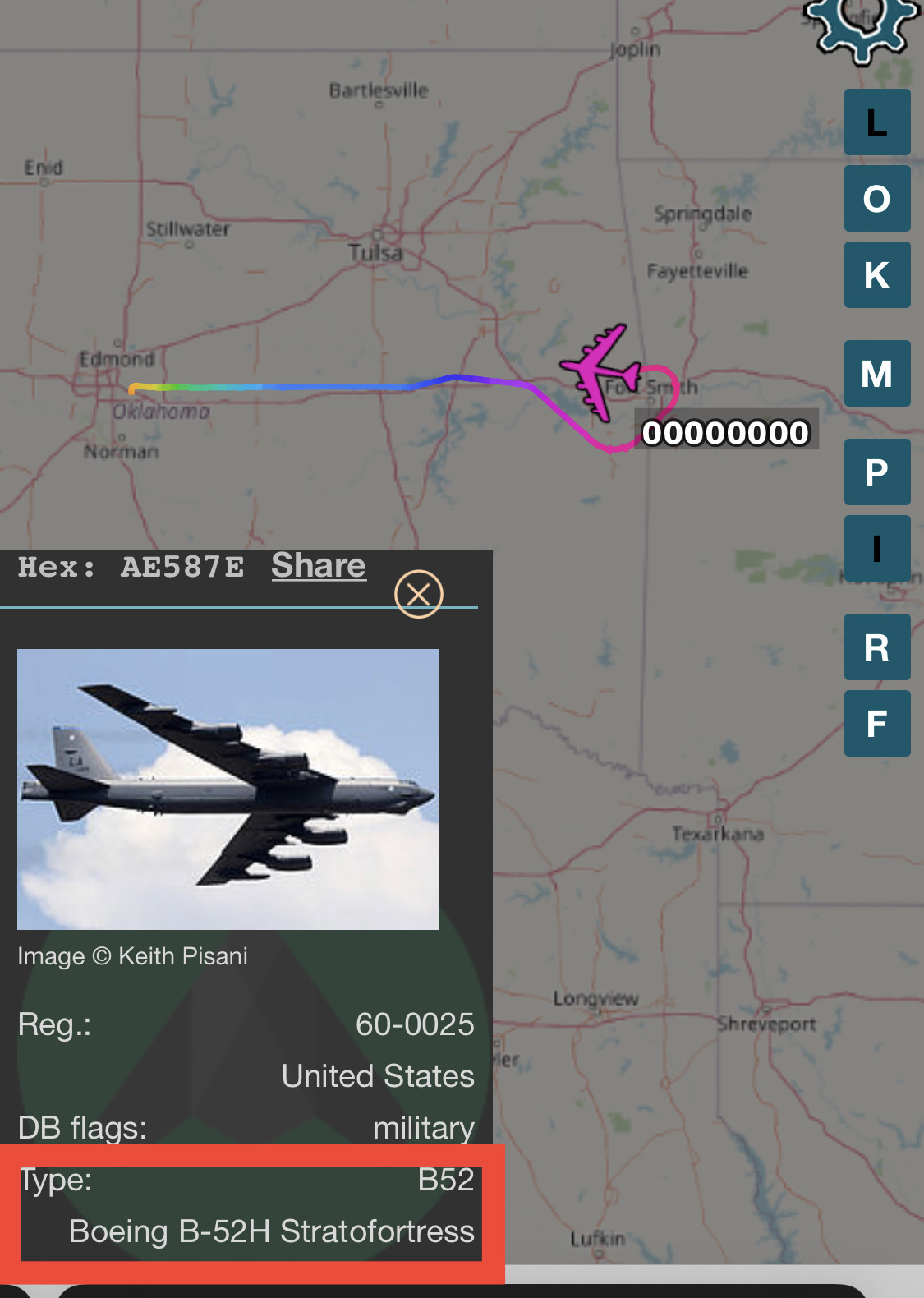Click registration number 60-0025

tap(415, 1024)
